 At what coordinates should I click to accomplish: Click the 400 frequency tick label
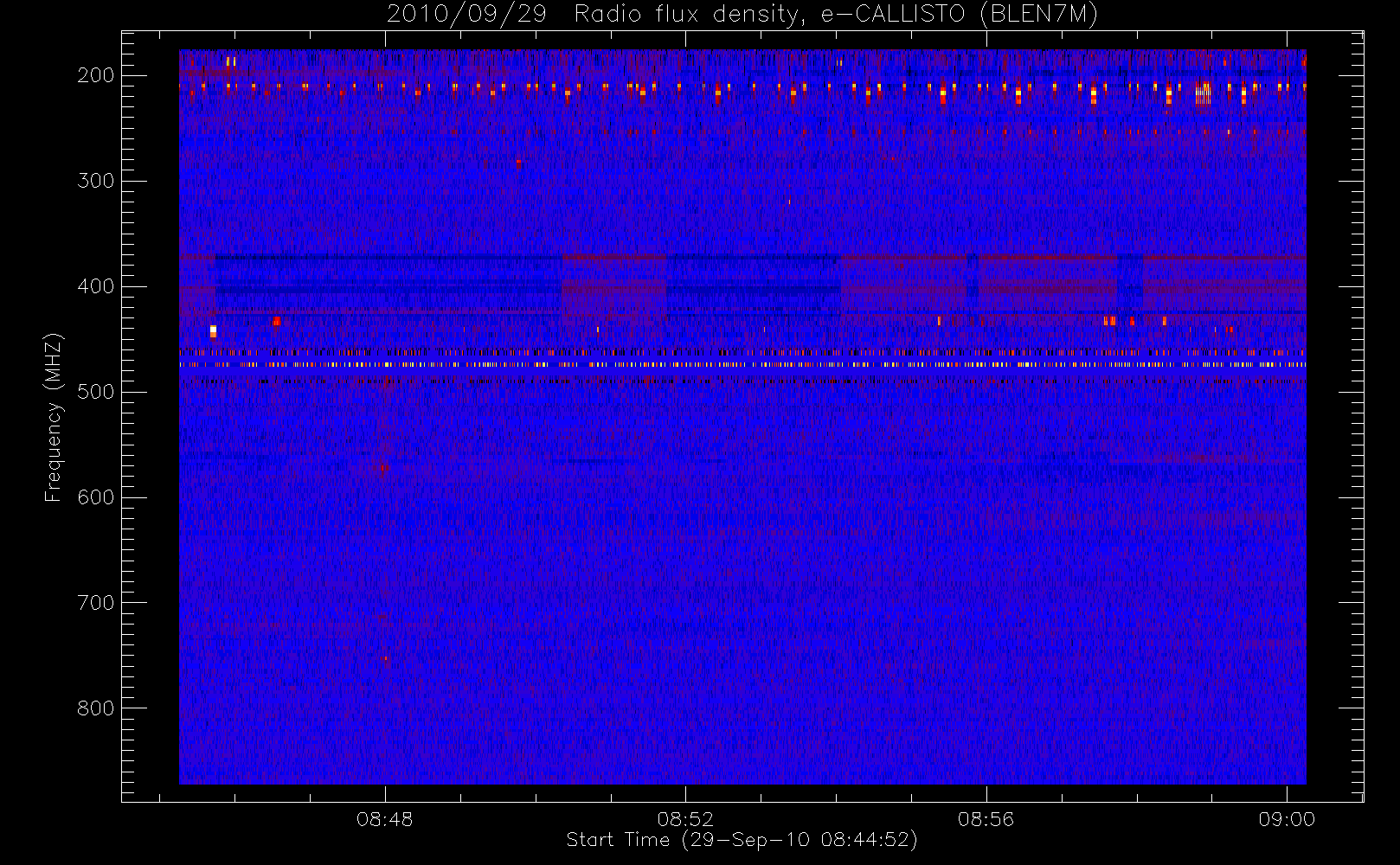[96, 286]
